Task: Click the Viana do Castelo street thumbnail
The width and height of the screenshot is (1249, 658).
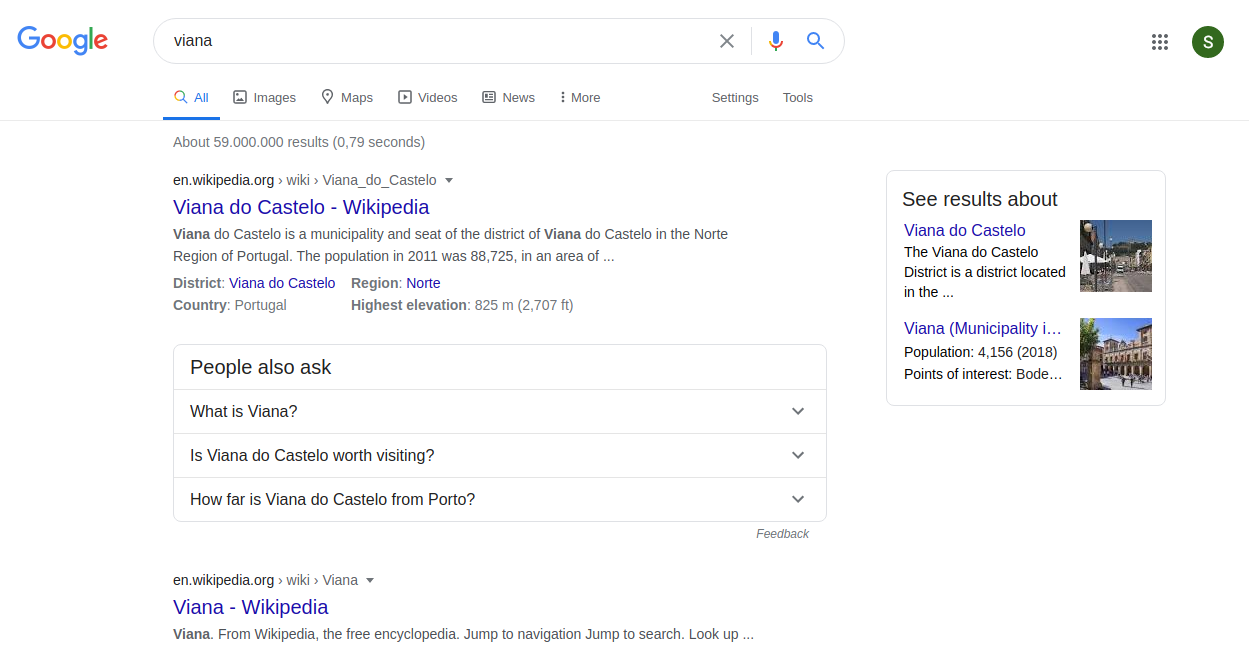Action: click(x=1116, y=256)
